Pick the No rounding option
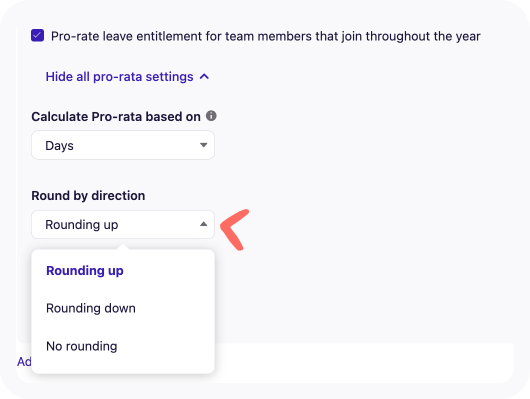Screen dimensions: 530x399 (x=82, y=346)
